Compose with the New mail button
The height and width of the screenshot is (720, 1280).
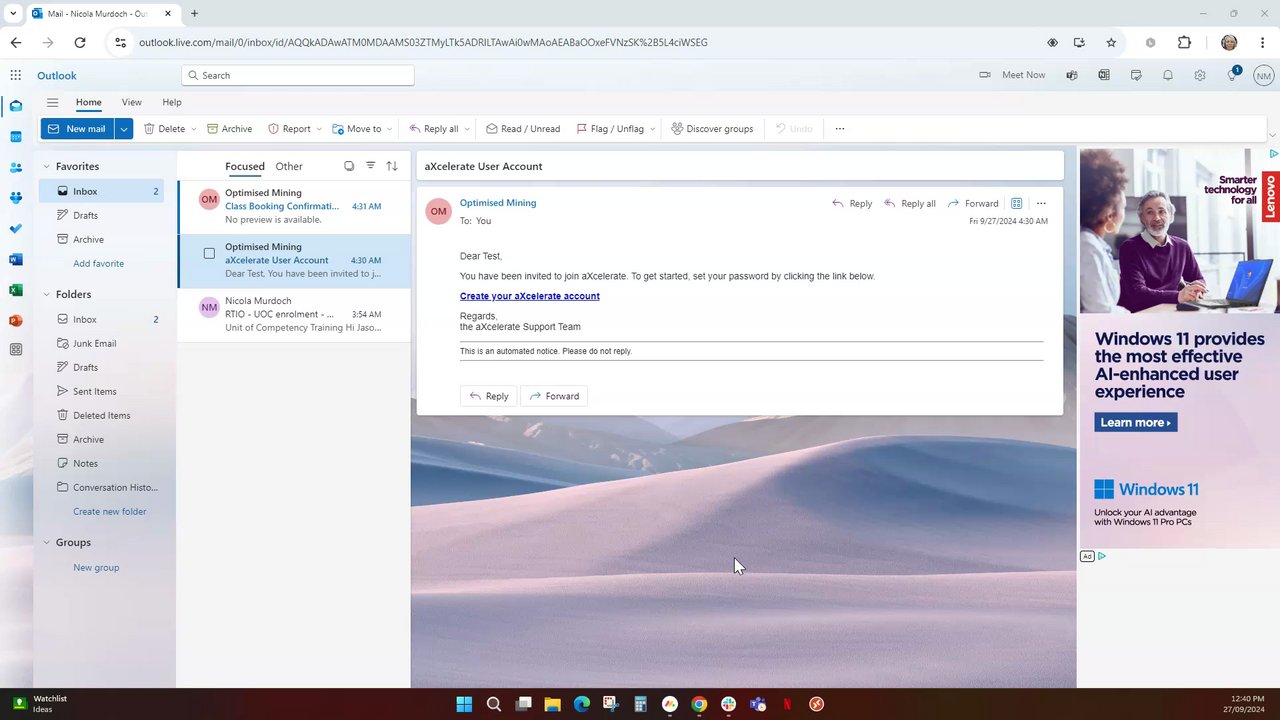pos(78,129)
